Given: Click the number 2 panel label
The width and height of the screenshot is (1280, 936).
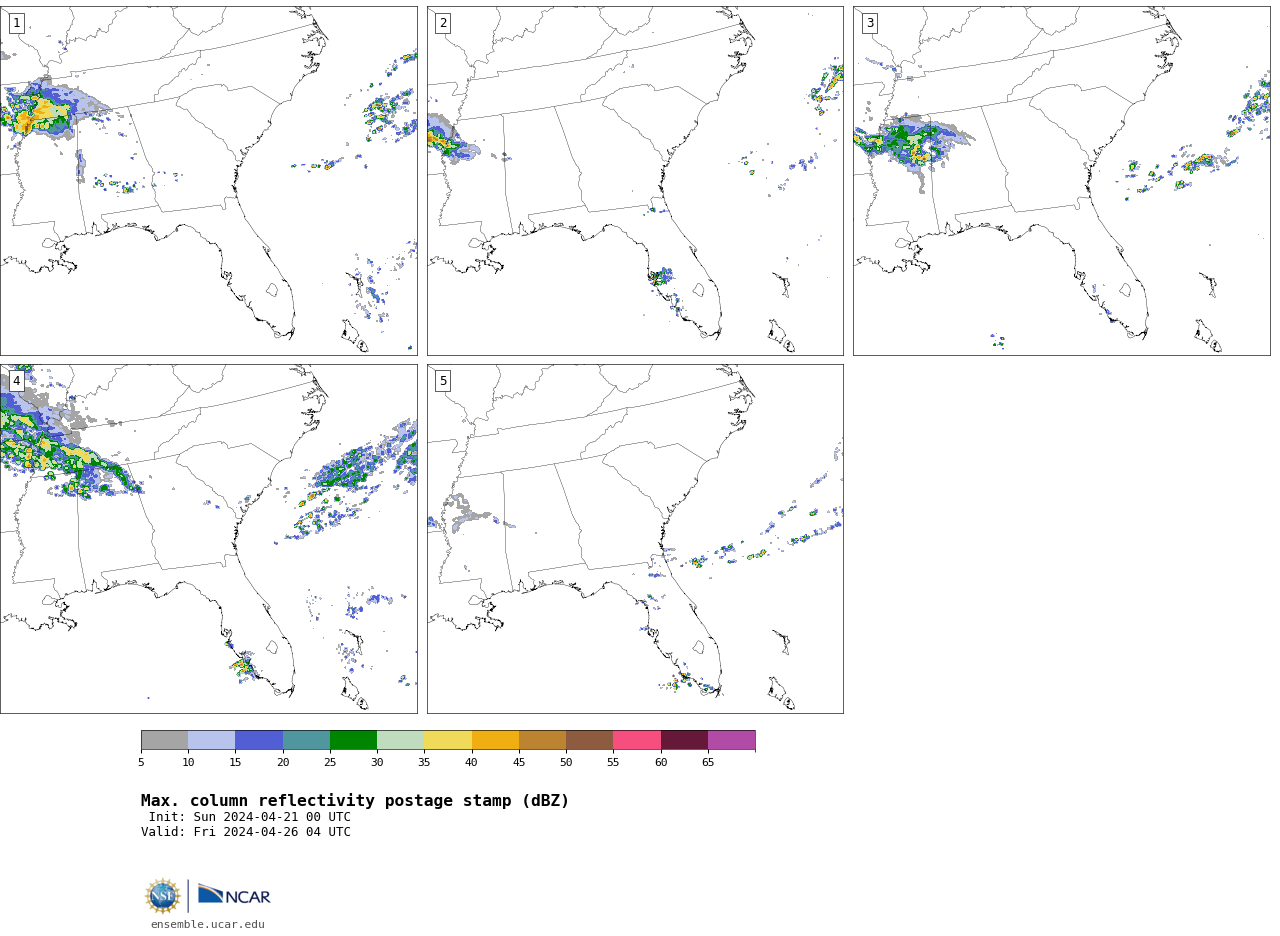Looking at the screenshot, I should pos(443,23).
